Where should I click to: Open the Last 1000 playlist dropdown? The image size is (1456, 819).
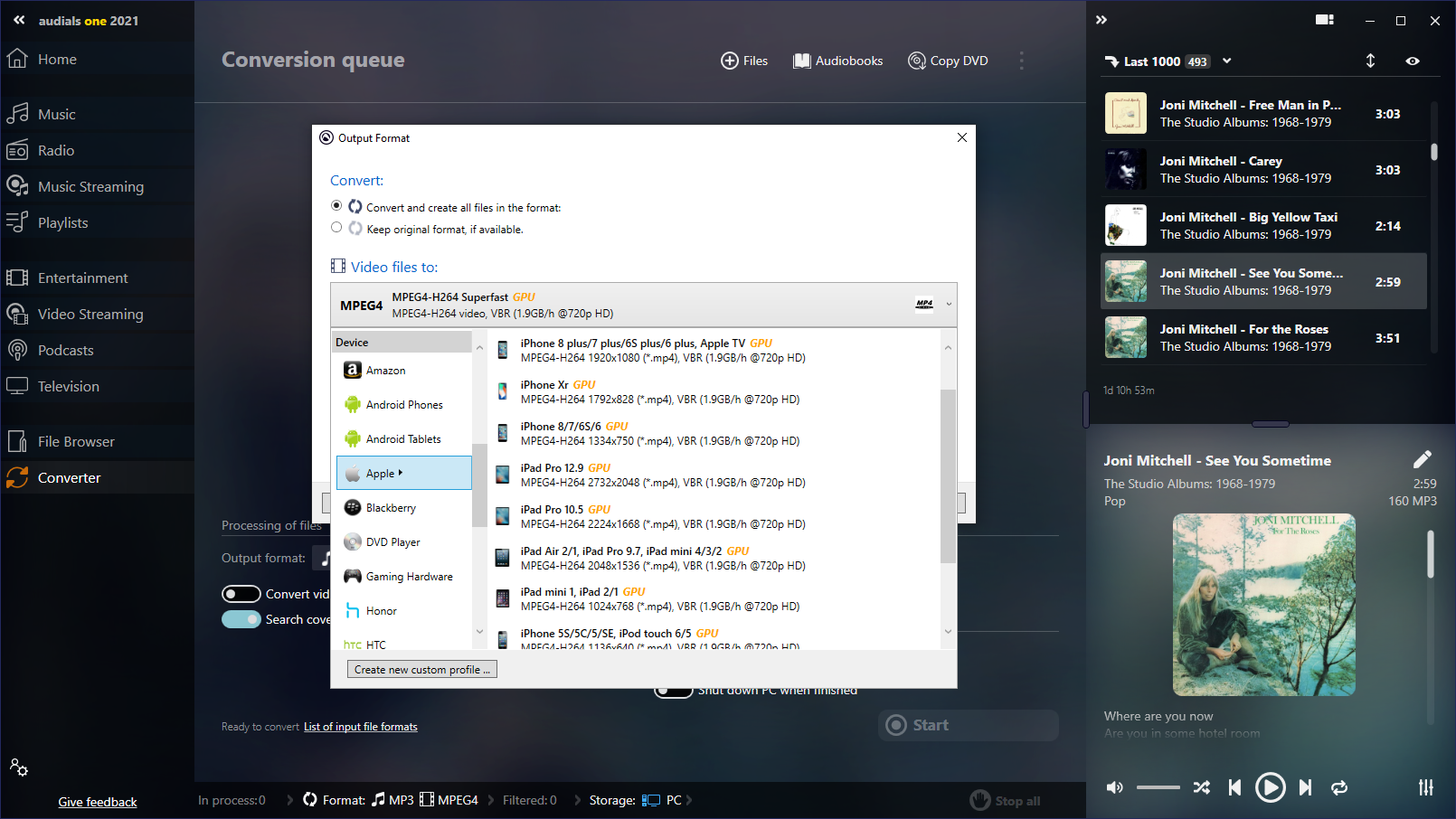point(1226,61)
